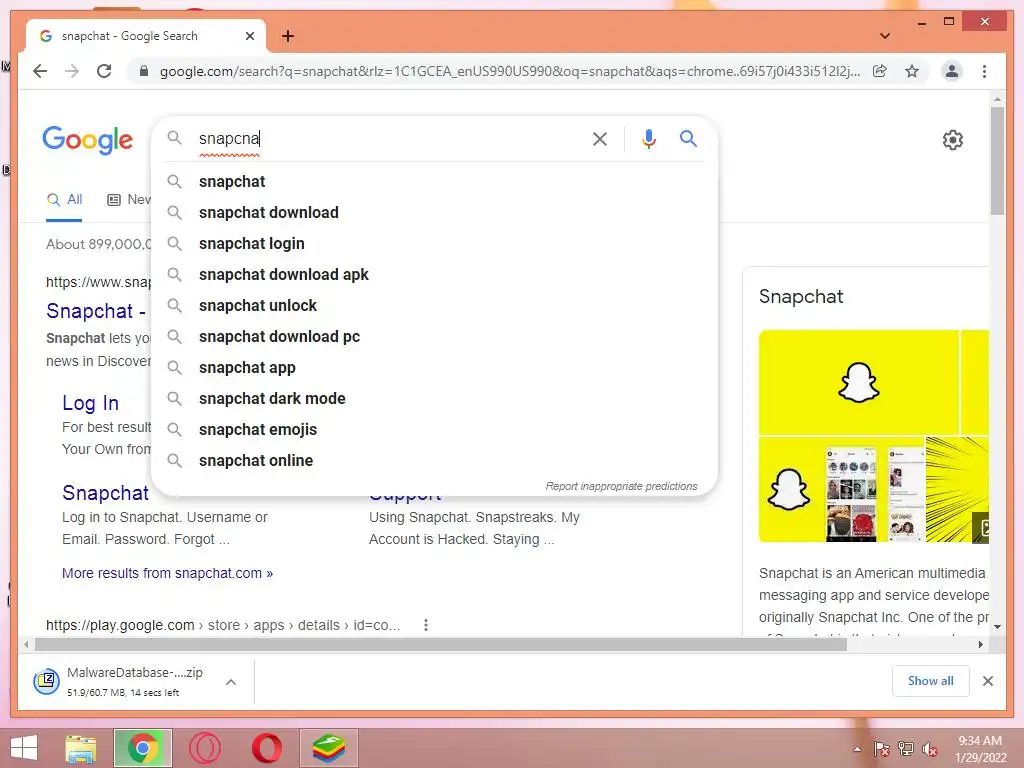Screen dimensions: 1024x768
Task: Open Google quick settings gear
Action: [x=953, y=140]
